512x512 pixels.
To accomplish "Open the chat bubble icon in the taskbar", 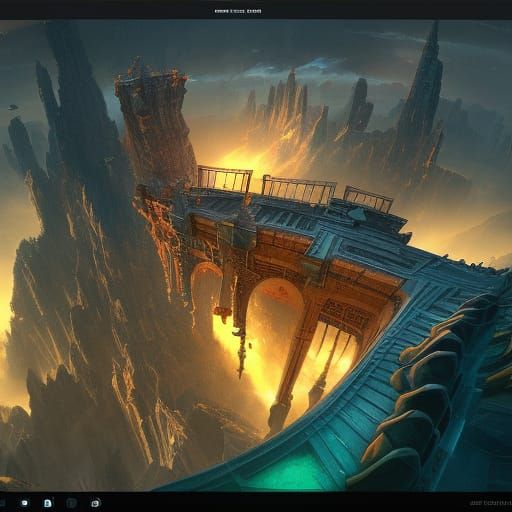I will tap(24, 503).
